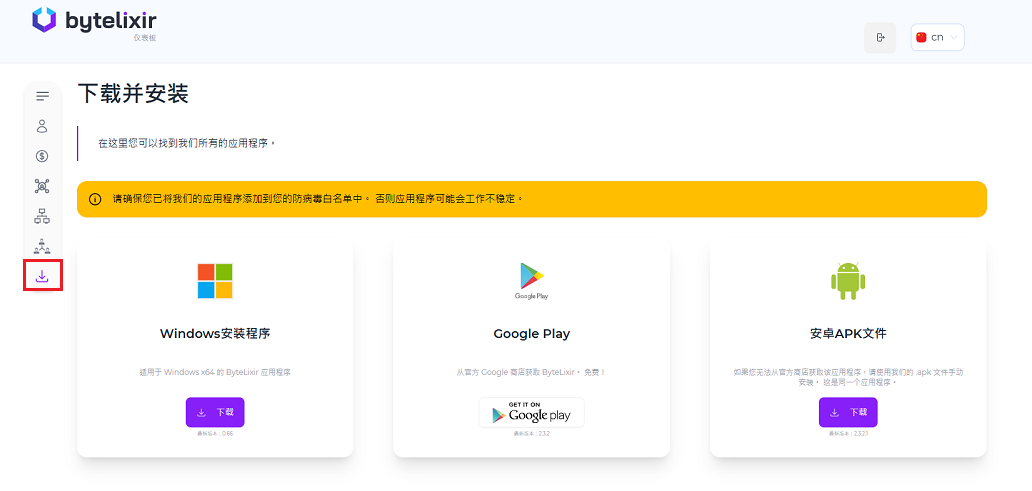Open the cn language dropdown

[x=937, y=38]
